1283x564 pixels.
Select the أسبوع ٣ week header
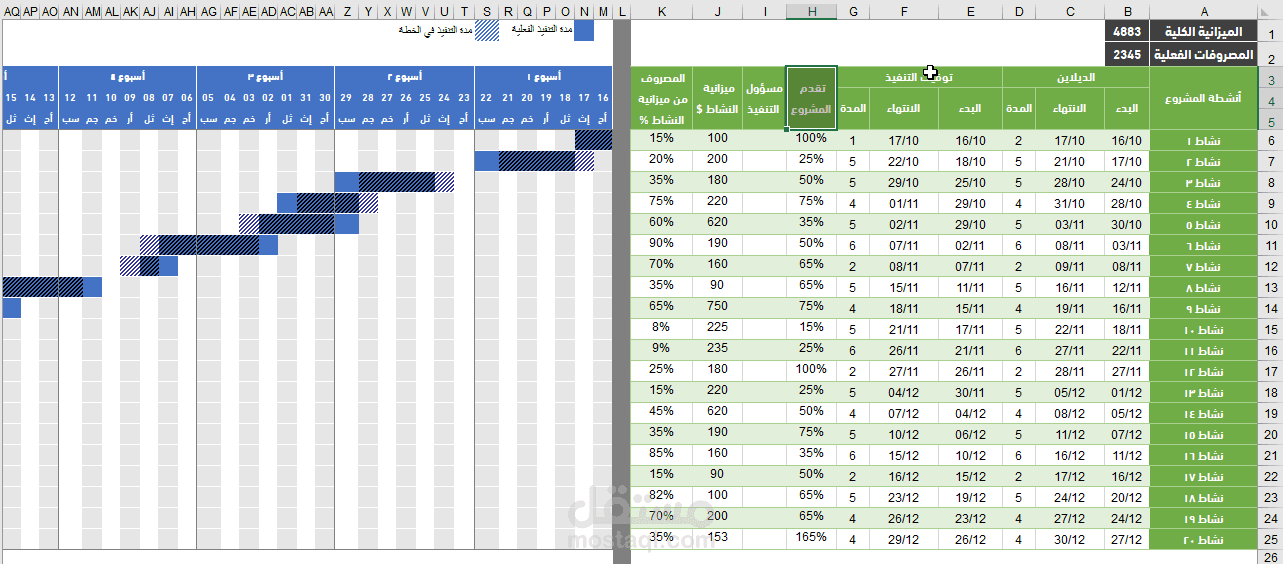pyautogui.click(x=266, y=76)
